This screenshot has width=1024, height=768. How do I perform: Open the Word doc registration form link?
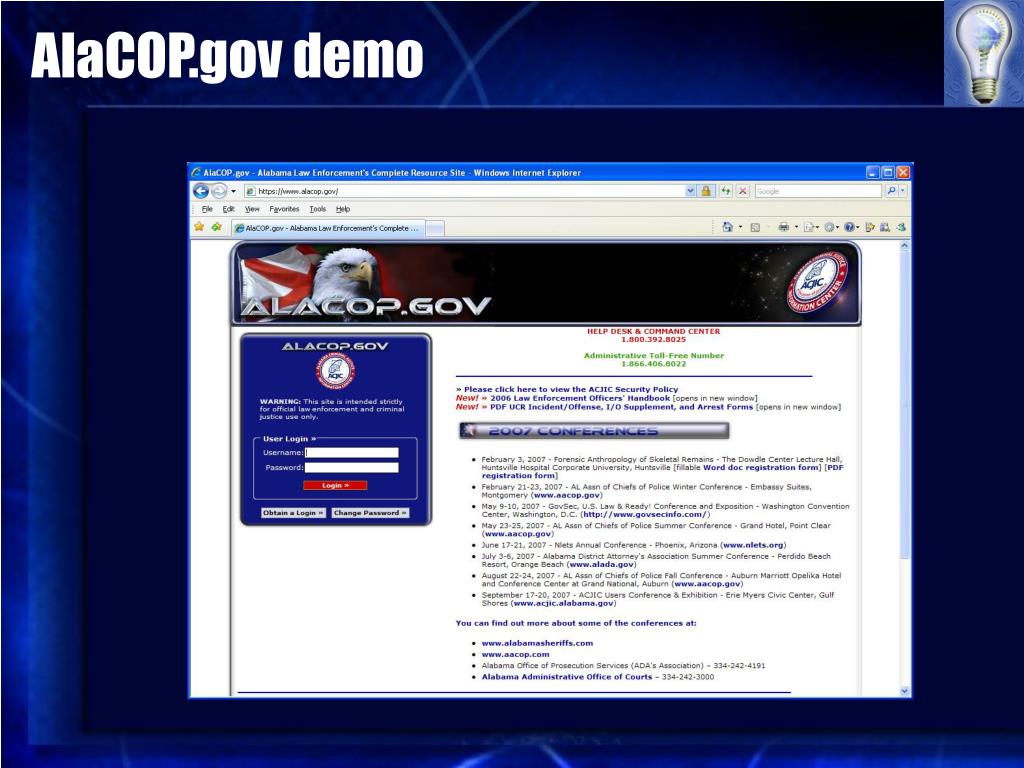click(x=761, y=468)
